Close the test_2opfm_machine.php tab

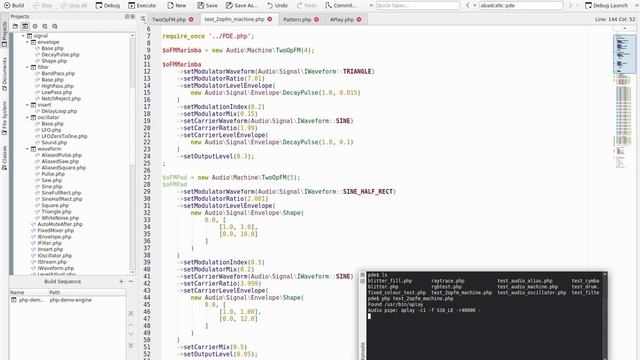[270, 19]
